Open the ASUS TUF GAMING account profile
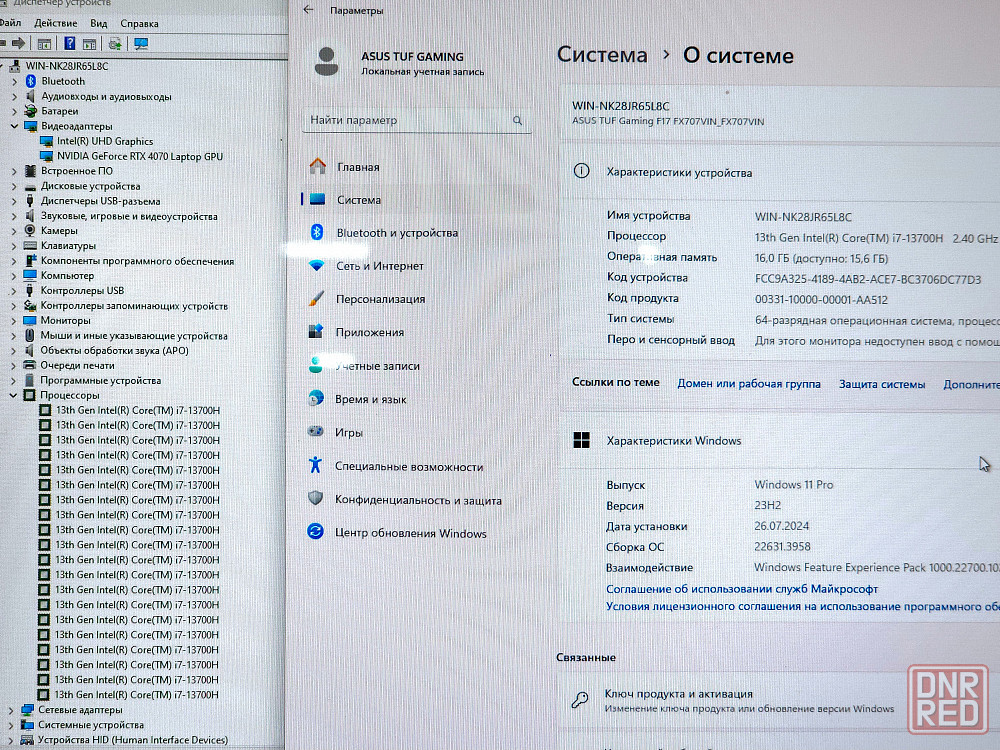 (x=399, y=62)
